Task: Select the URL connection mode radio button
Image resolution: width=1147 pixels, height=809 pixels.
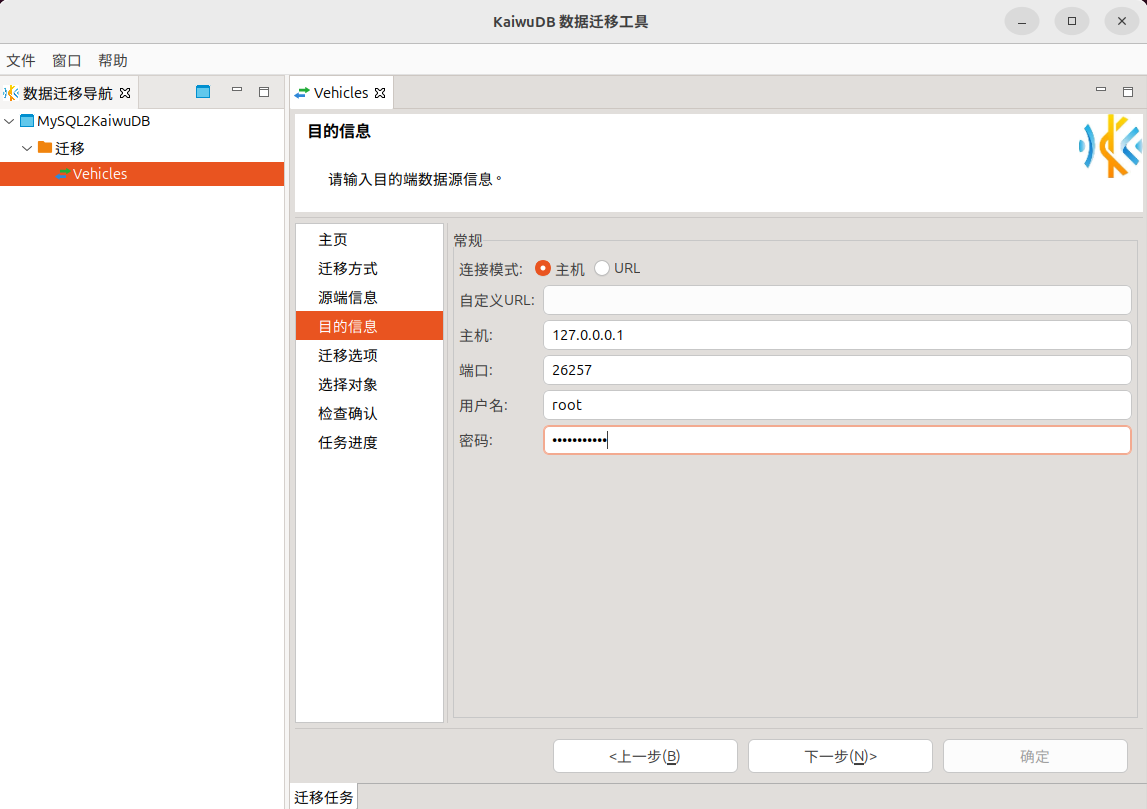Action: tap(602, 268)
